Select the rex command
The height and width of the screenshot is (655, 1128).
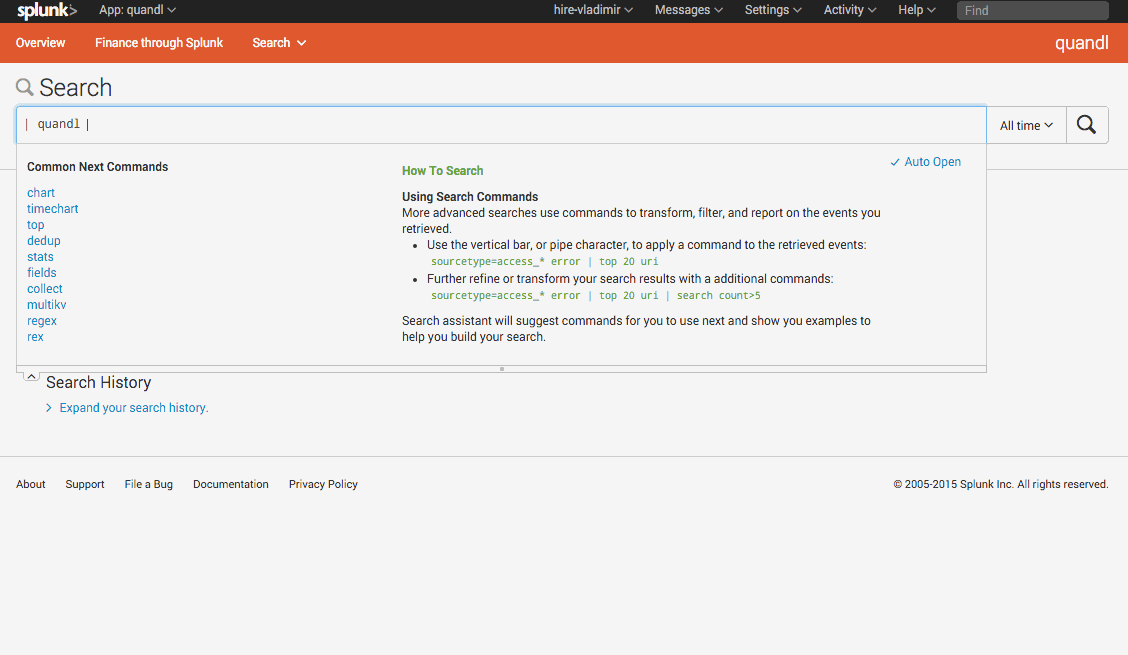point(35,337)
